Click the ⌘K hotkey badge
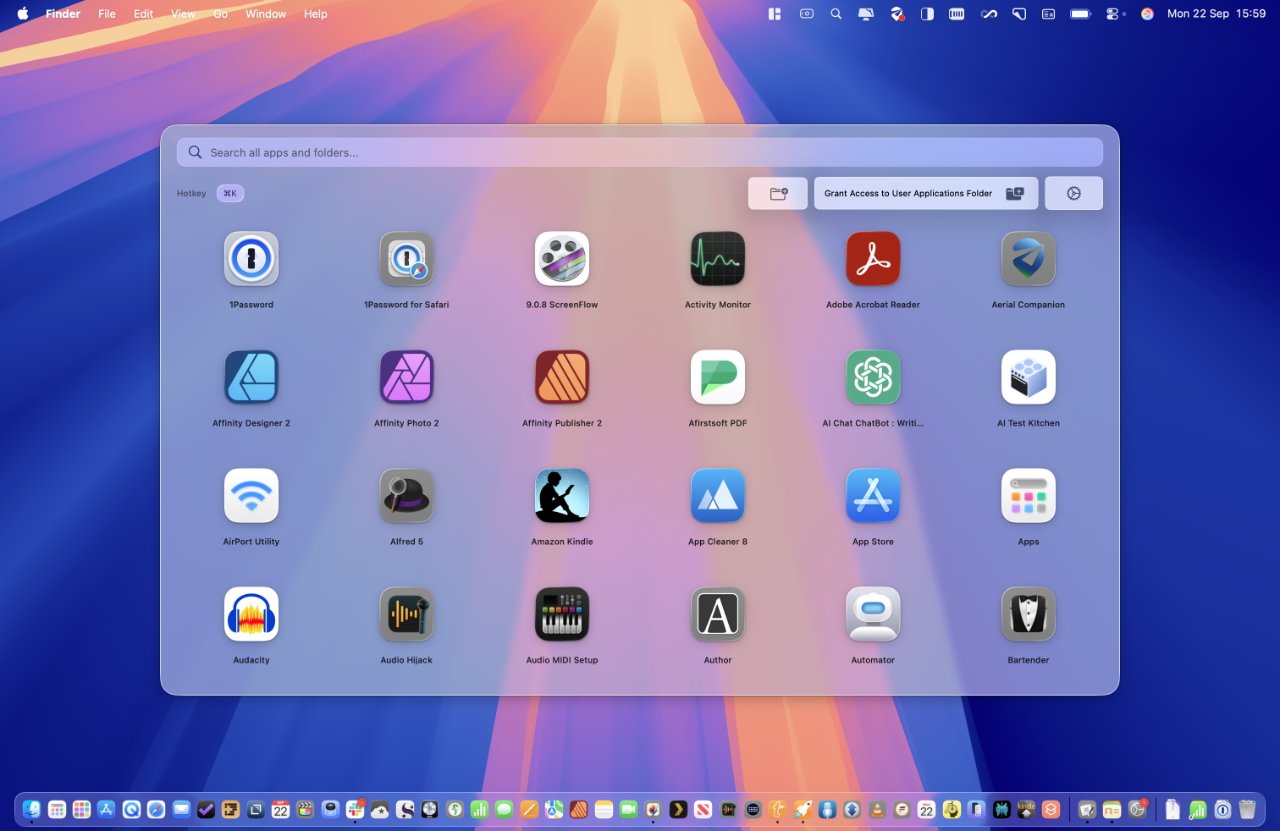The height and width of the screenshot is (831, 1280). click(230, 194)
